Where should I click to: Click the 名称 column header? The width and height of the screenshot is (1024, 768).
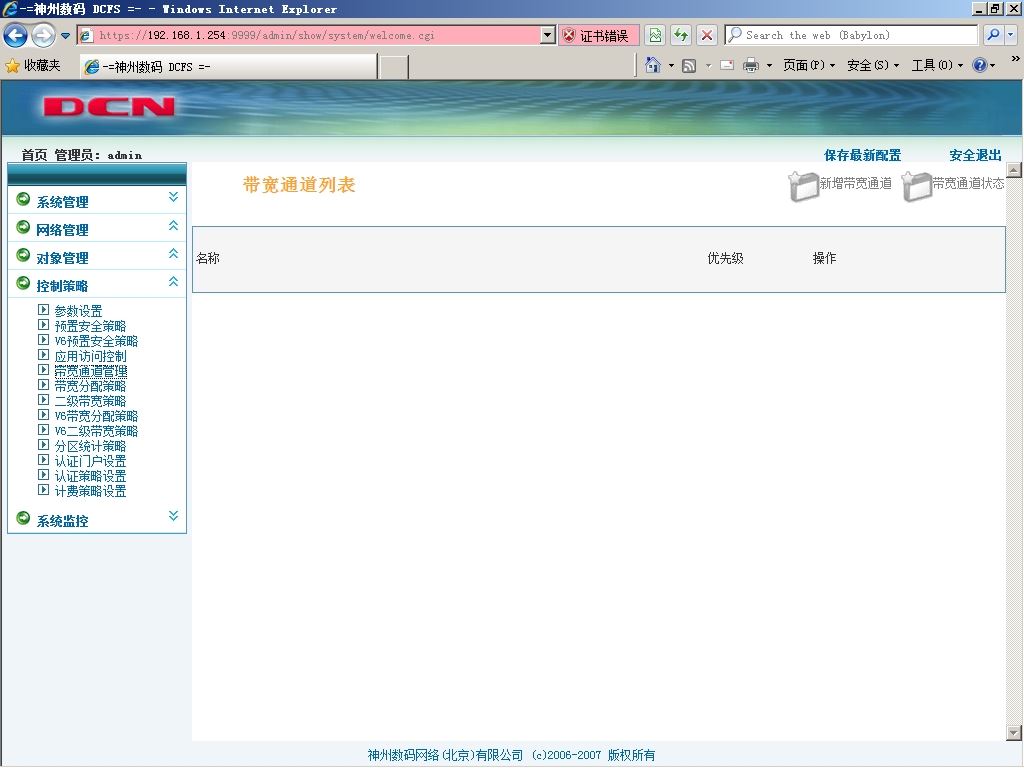tap(208, 258)
